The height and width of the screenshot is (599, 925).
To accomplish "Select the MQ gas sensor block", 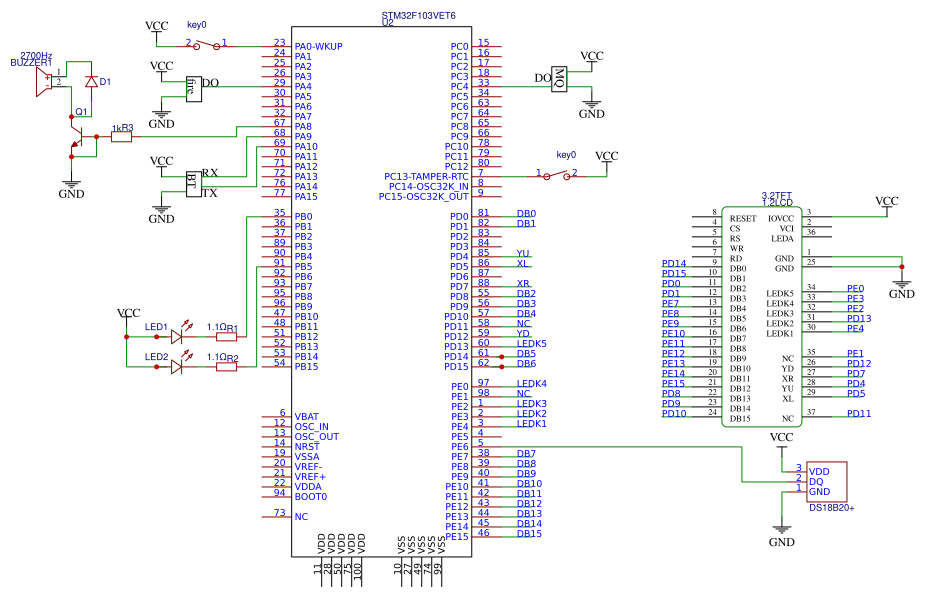I will point(559,79).
